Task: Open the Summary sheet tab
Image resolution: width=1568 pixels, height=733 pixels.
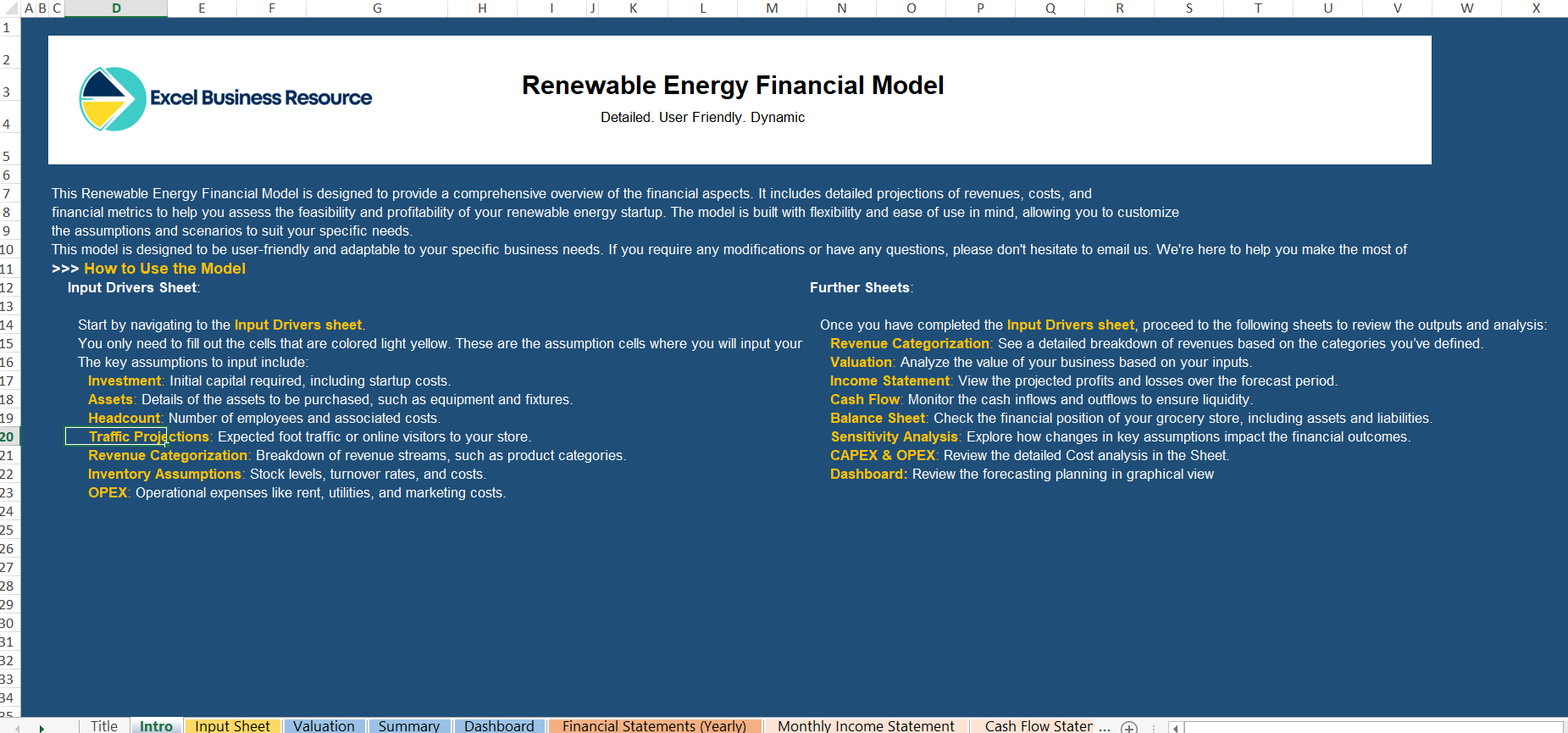Action: [x=408, y=726]
